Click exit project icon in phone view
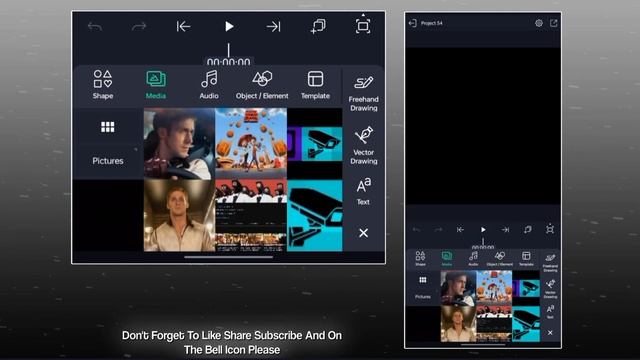Screen dimensions: 640x360 click(413, 23)
